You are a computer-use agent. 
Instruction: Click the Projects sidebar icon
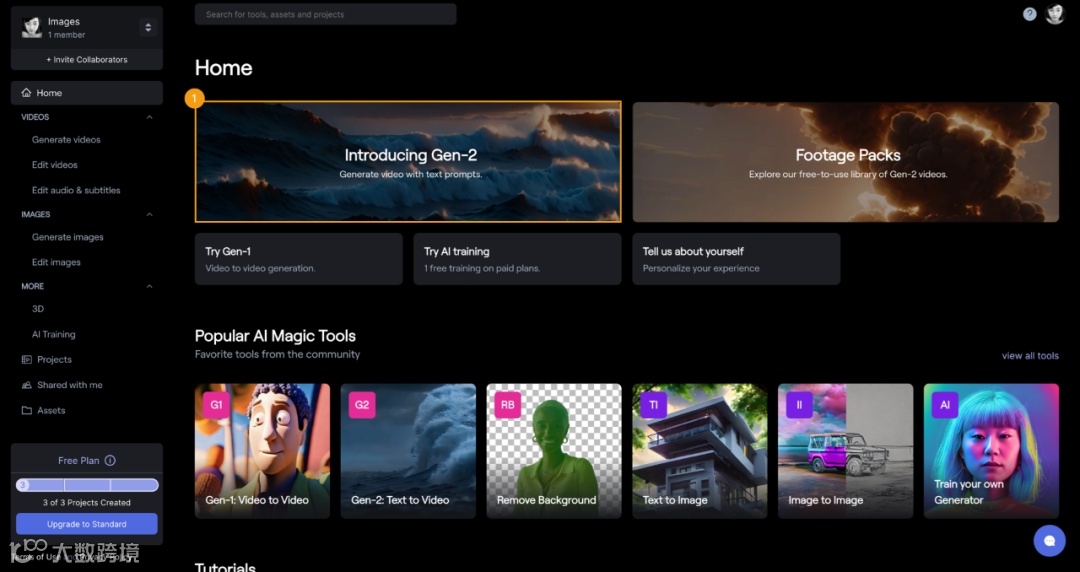tap(26, 360)
